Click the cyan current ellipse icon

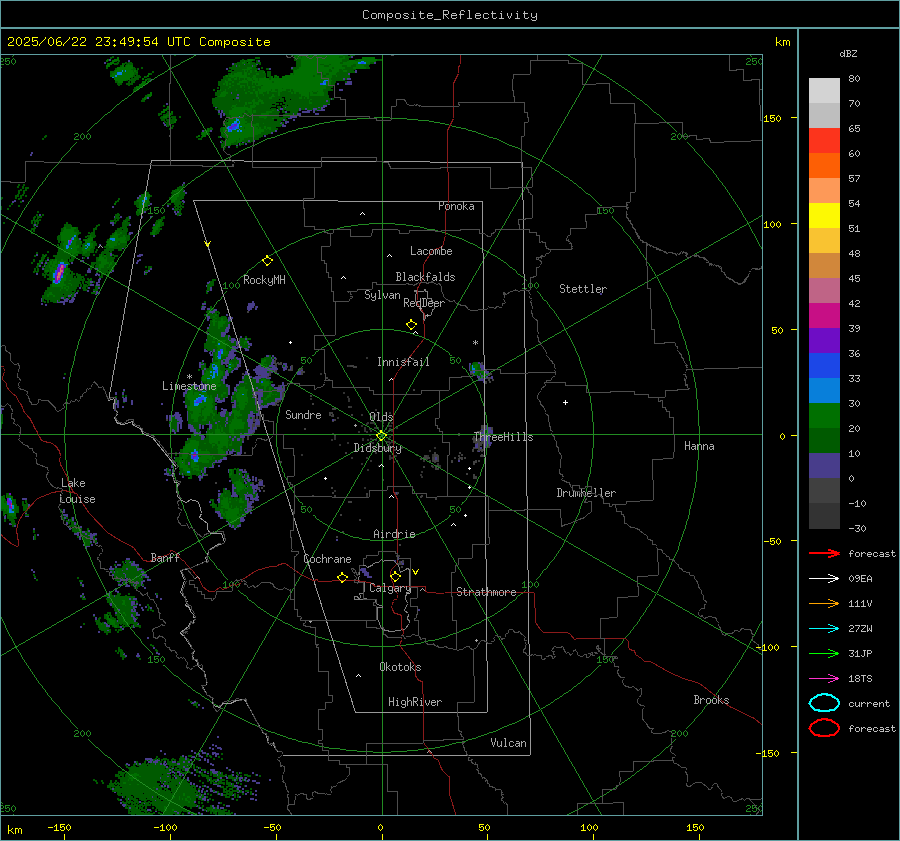(824, 703)
